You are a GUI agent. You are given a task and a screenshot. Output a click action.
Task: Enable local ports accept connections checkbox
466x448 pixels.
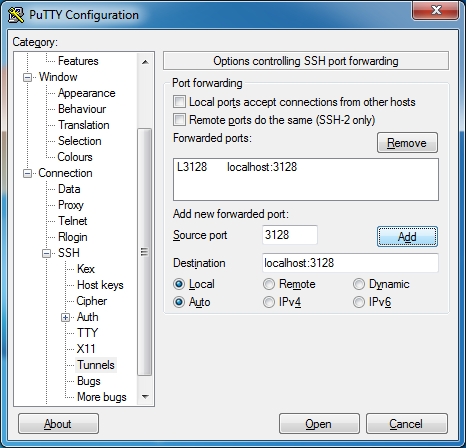179,102
